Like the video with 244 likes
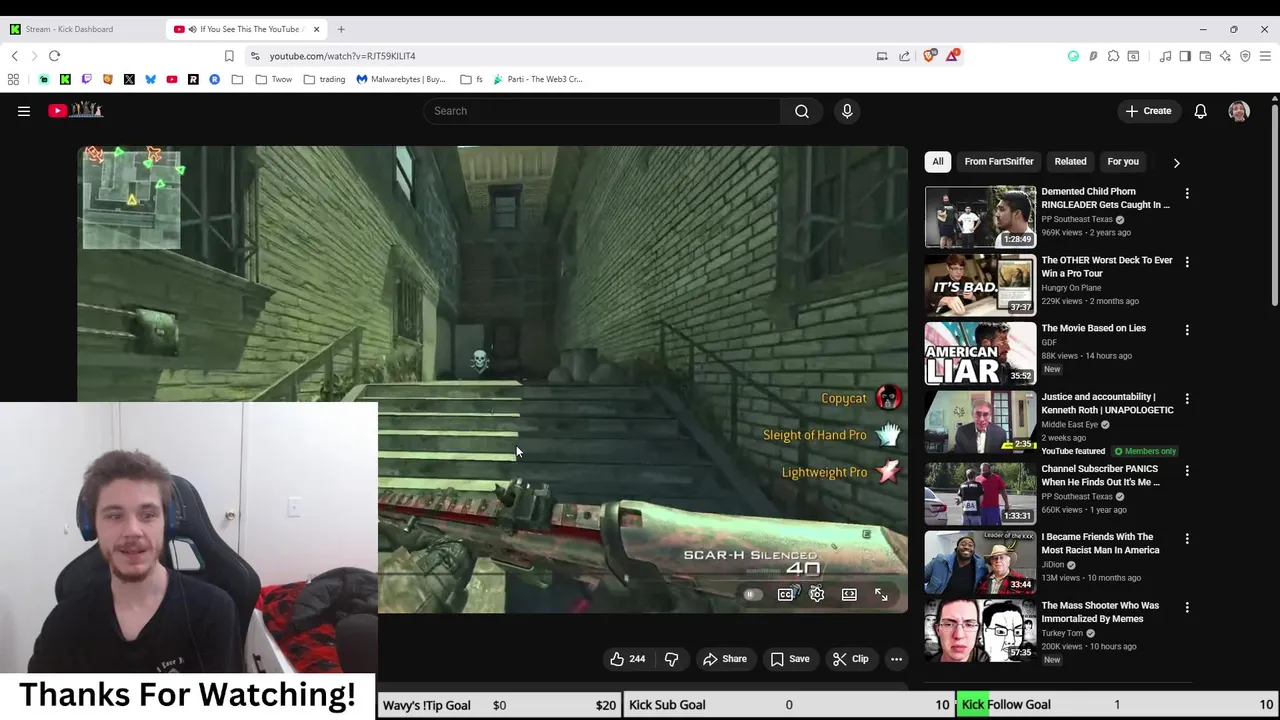This screenshot has width=1280, height=720. click(627, 659)
